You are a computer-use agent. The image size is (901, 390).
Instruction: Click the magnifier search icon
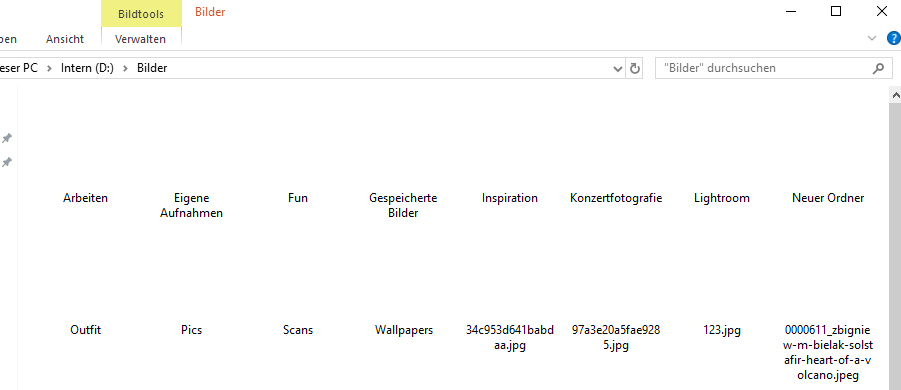[x=878, y=68]
